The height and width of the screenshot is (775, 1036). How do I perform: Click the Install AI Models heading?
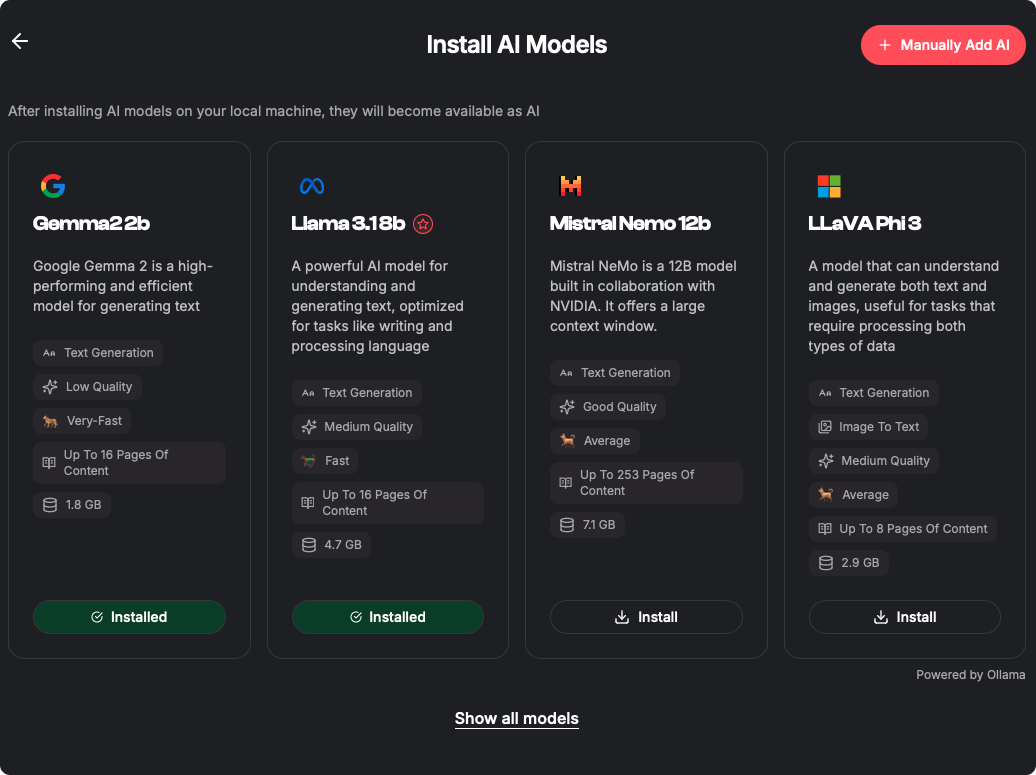[x=517, y=44]
